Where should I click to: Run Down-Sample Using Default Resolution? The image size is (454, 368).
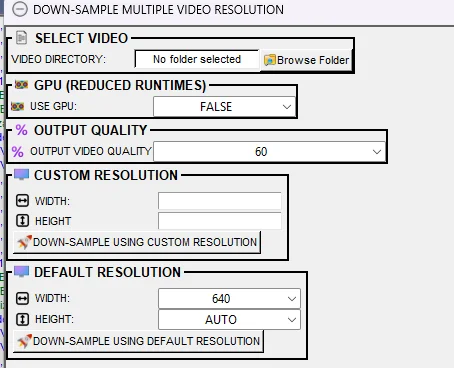click(x=138, y=341)
